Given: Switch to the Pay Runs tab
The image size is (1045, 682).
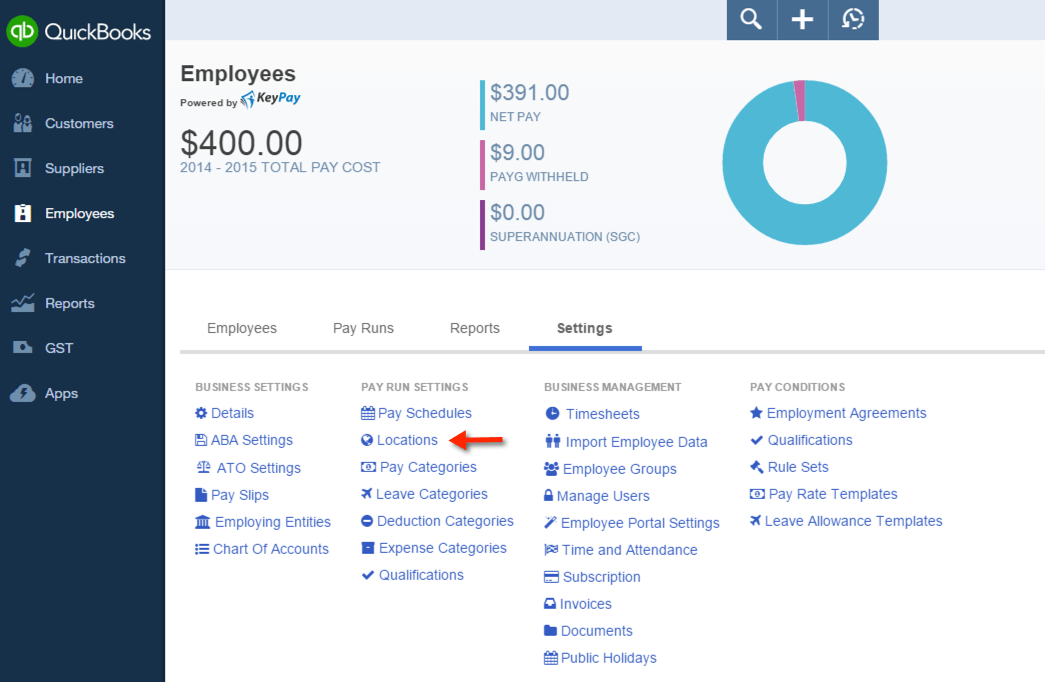Looking at the screenshot, I should coord(363,328).
